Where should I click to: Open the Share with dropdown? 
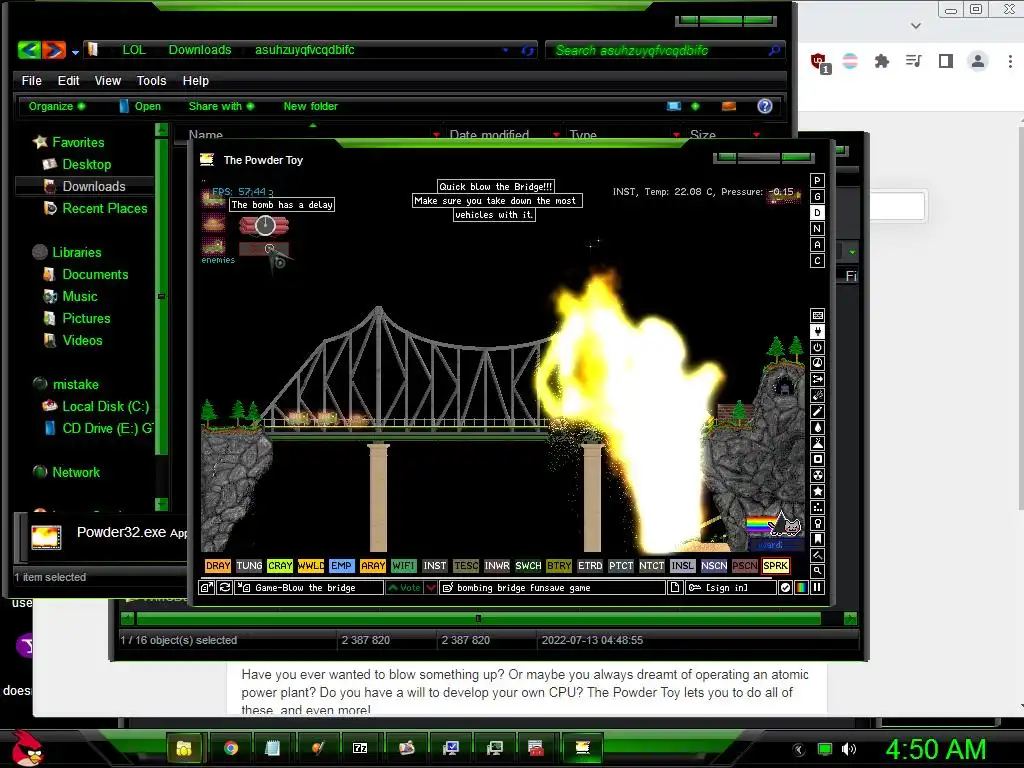221,106
